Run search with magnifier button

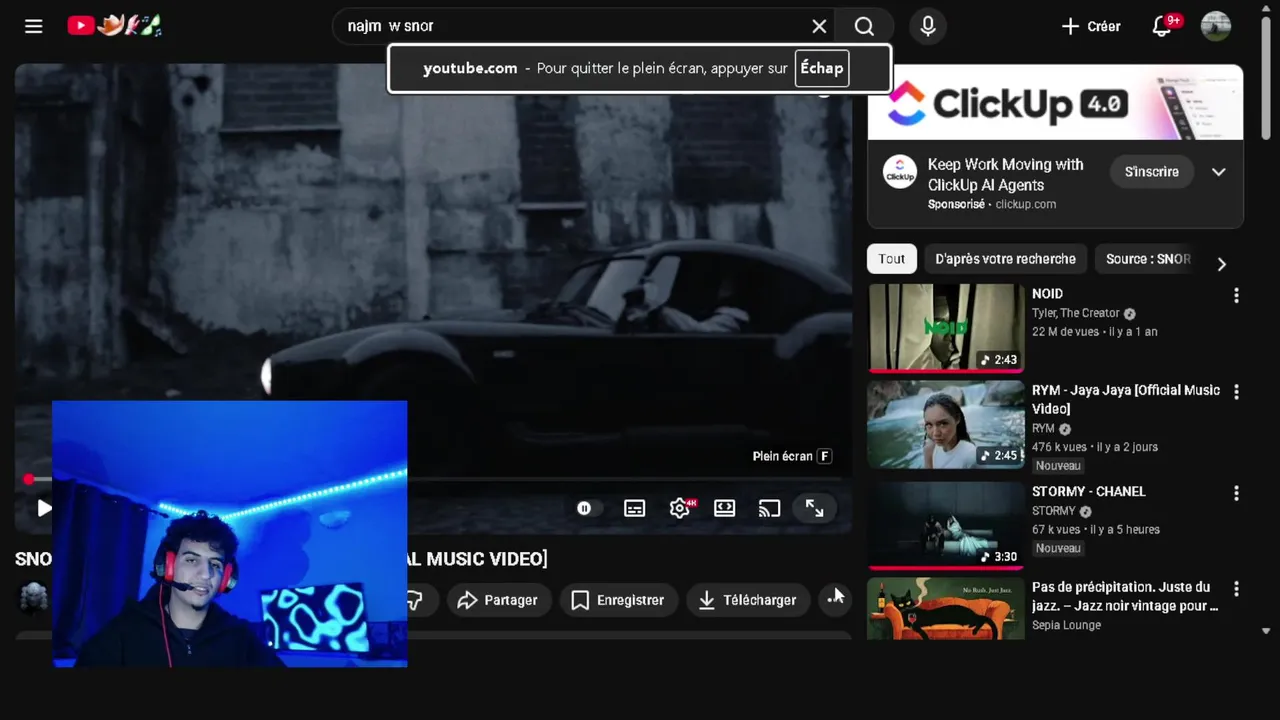tap(865, 26)
